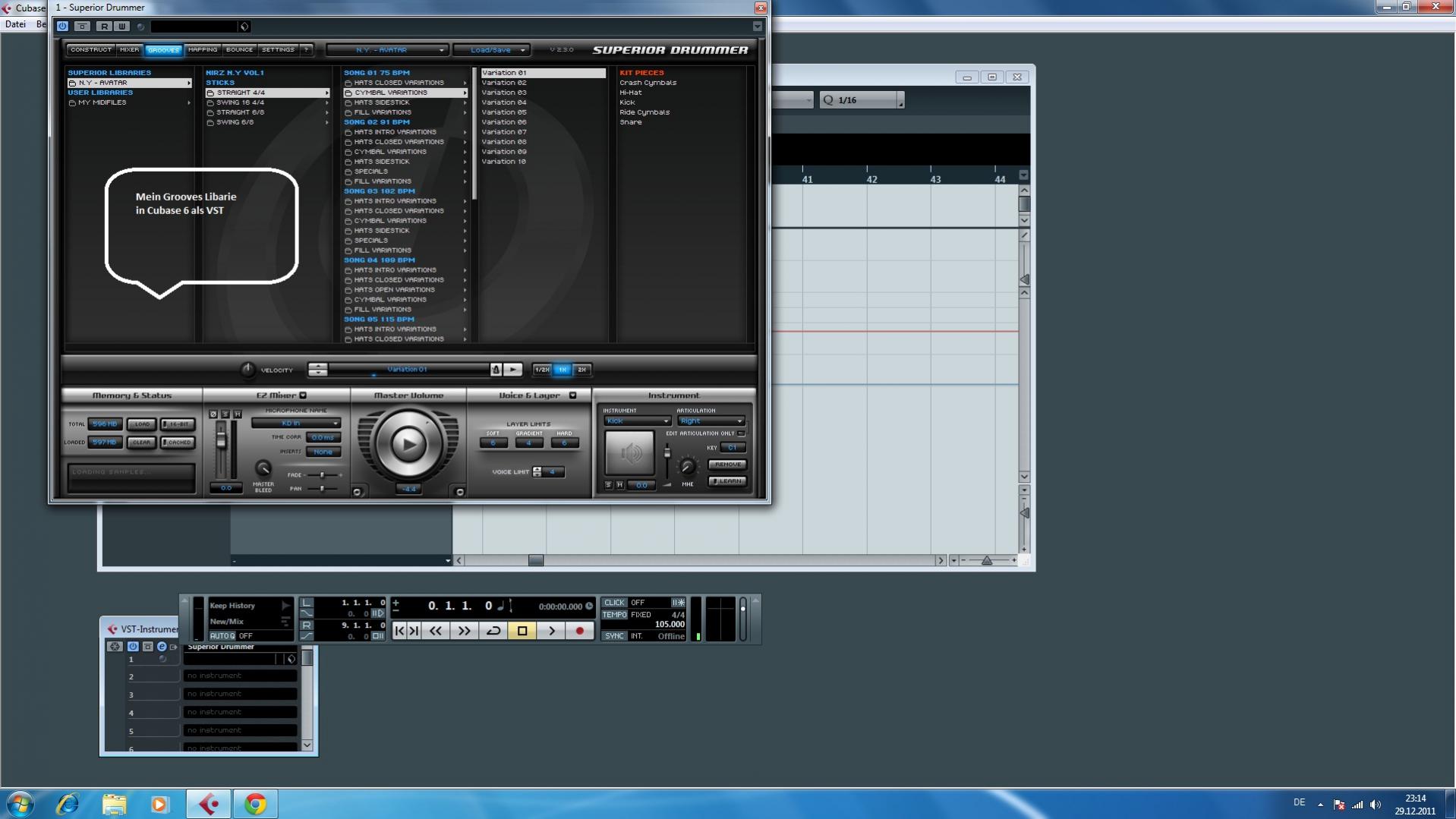Click the Stop button in transport
Viewport: 1456px width, 819px height.
522,631
